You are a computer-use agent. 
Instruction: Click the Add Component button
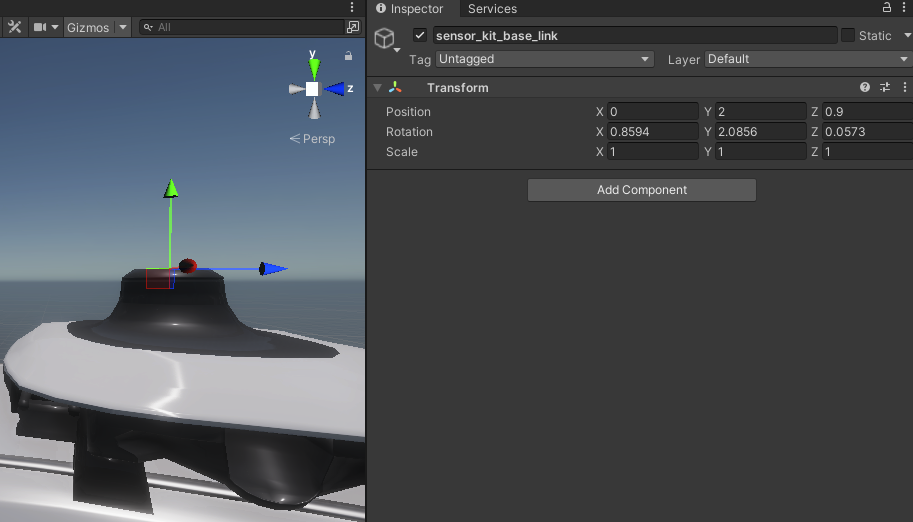(641, 190)
